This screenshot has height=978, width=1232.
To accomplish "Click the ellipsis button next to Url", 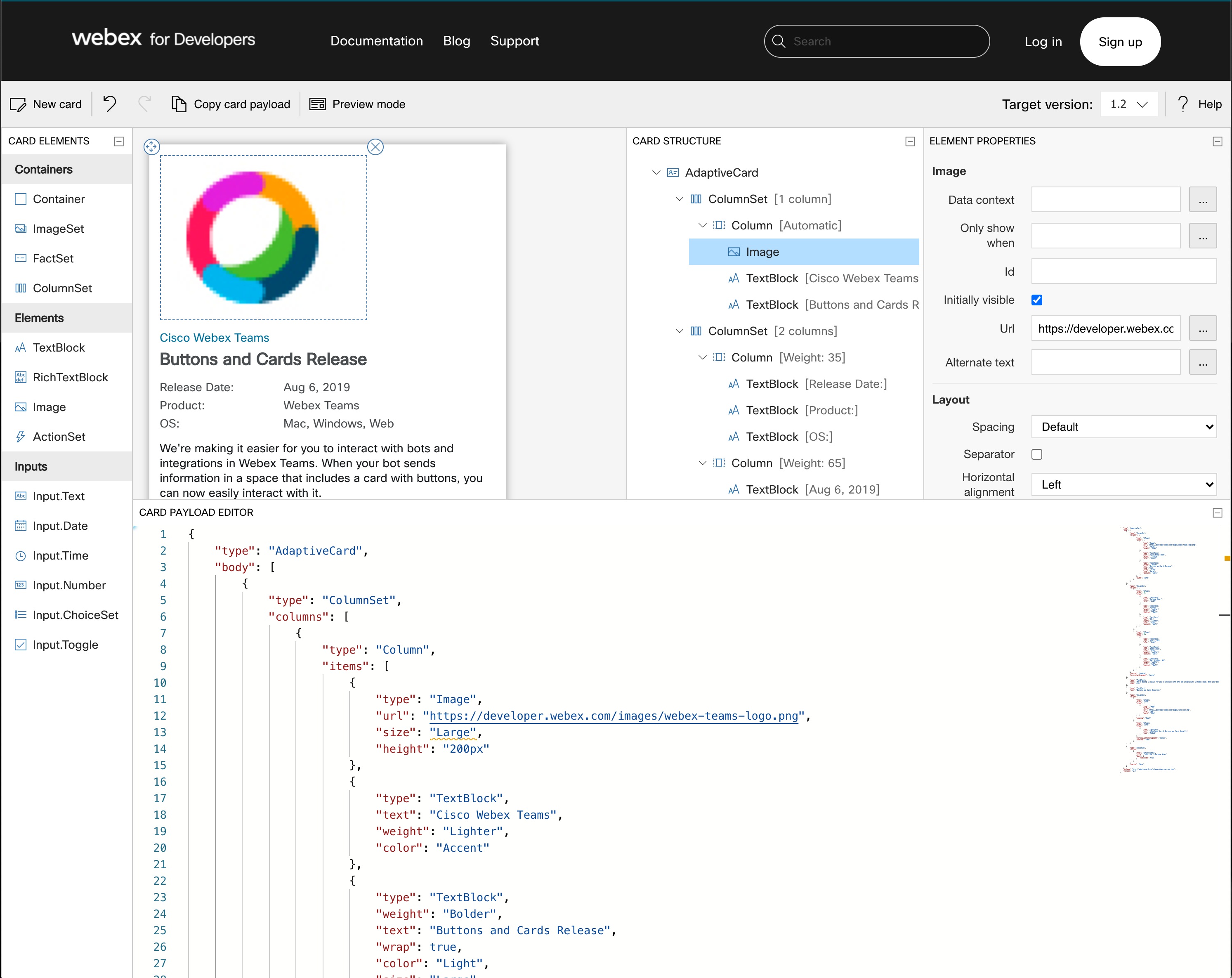I will pyautogui.click(x=1203, y=328).
